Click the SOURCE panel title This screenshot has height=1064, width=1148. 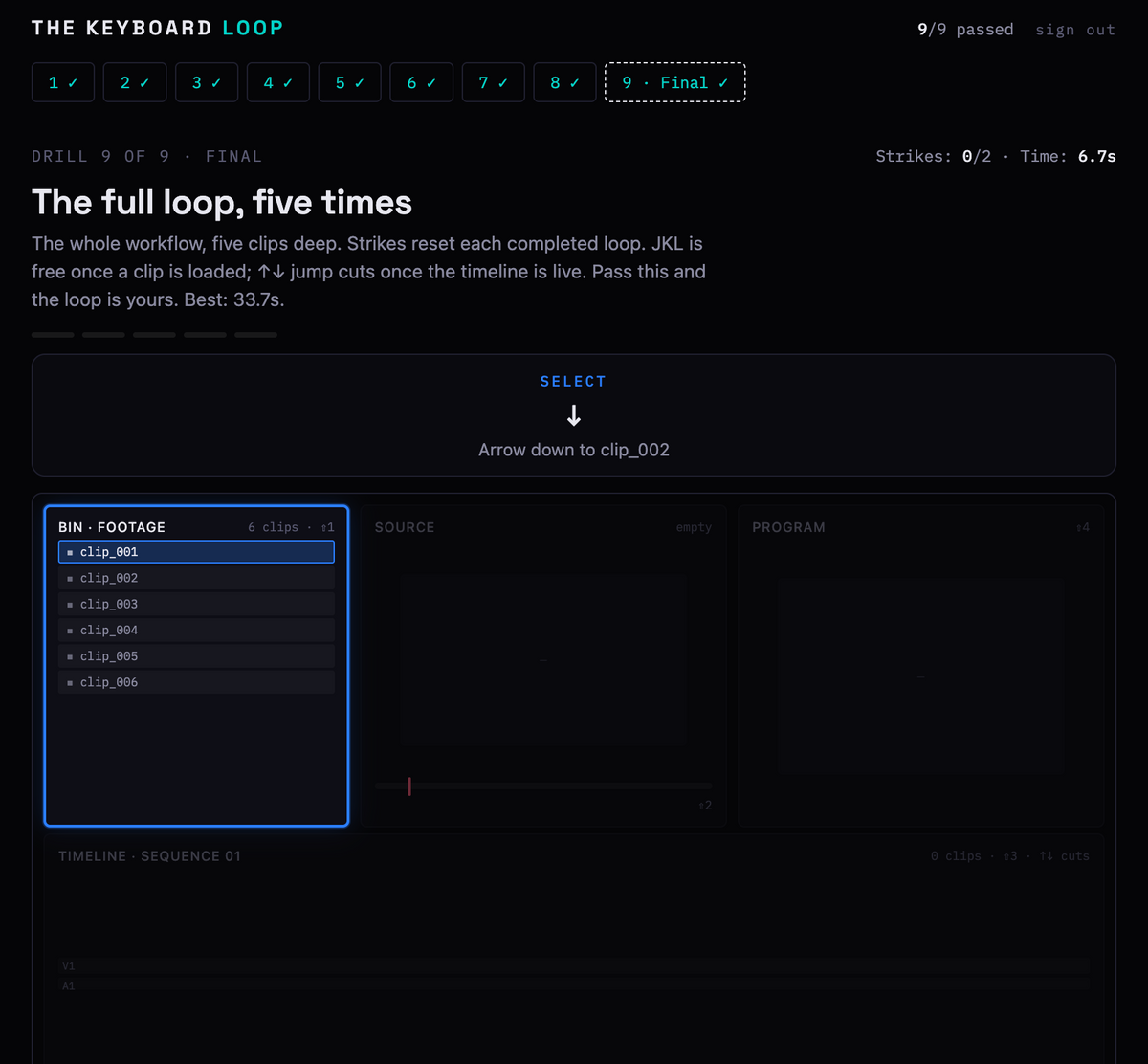pos(405,527)
